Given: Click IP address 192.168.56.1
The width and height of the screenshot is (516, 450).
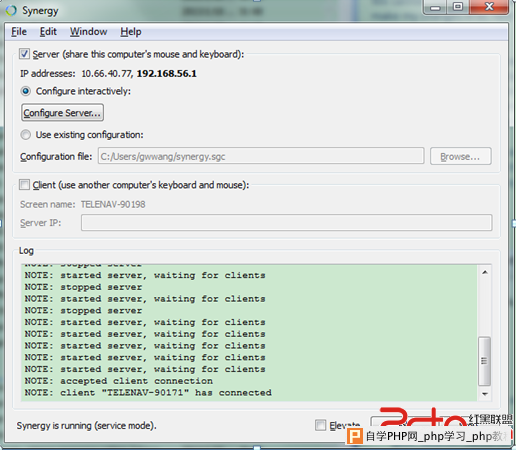Looking at the screenshot, I should pos(167,73).
